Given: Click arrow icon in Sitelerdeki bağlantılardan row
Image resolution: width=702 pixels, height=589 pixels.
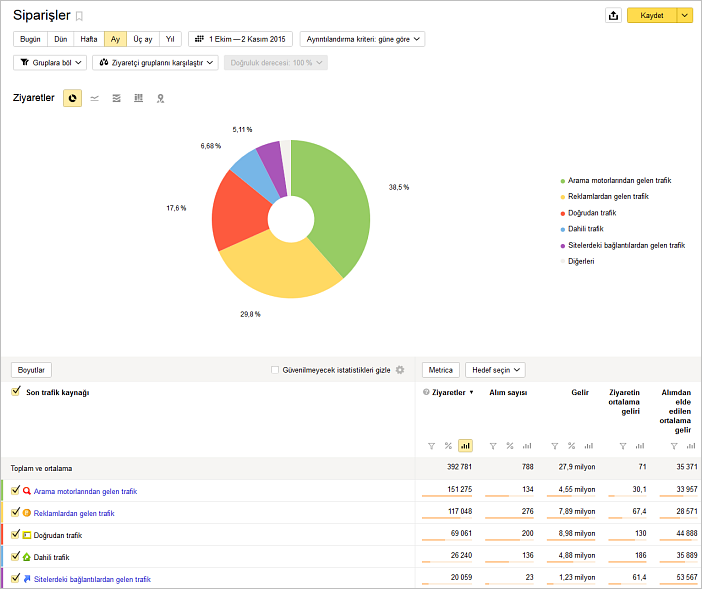Looking at the screenshot, I should point(27,579).
